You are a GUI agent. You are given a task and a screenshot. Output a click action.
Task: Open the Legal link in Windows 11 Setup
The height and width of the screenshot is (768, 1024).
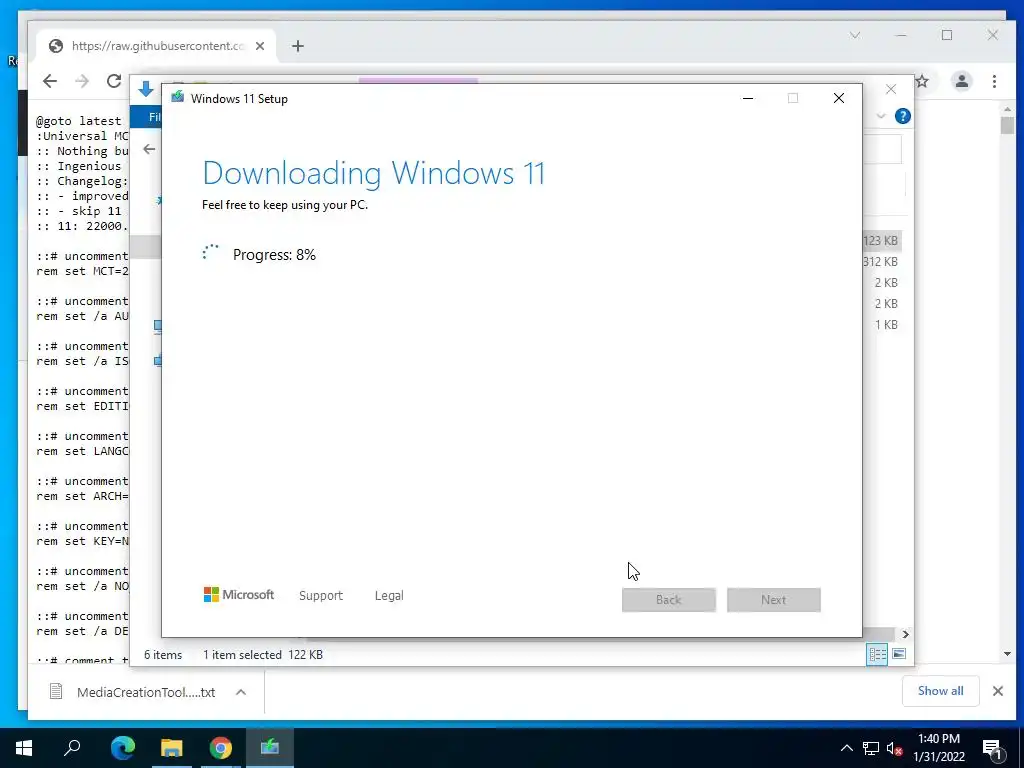(389, 596)
